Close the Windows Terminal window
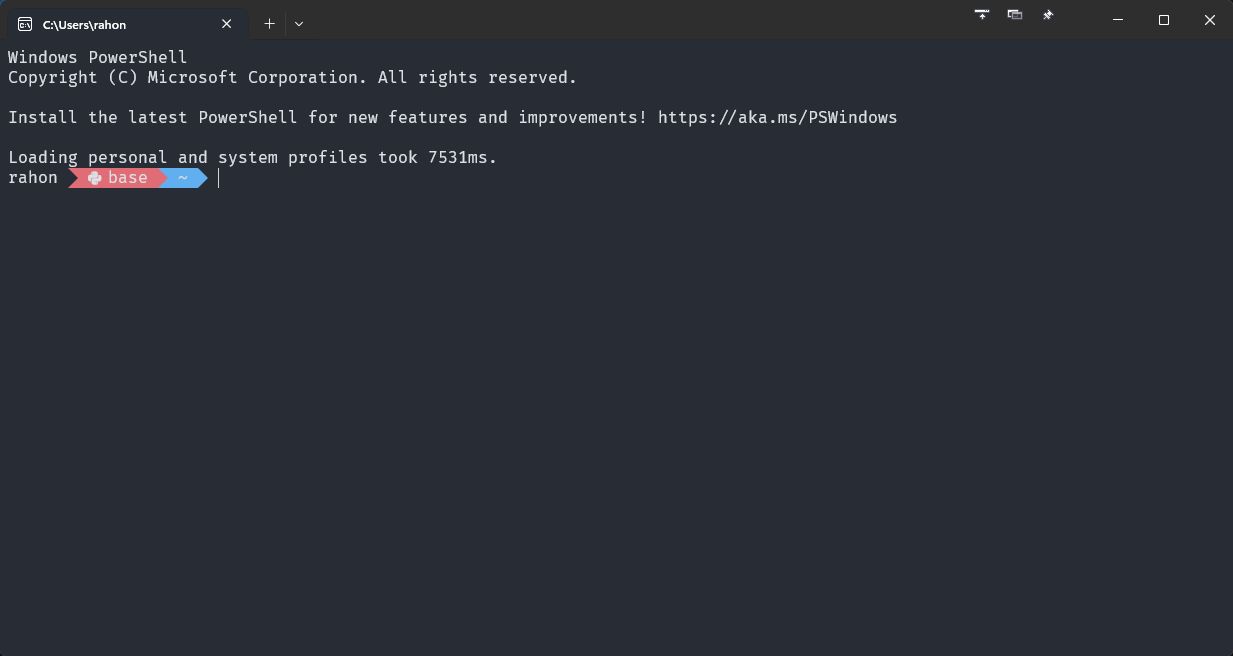The image size is (1233, 656). coord(1210,20)
